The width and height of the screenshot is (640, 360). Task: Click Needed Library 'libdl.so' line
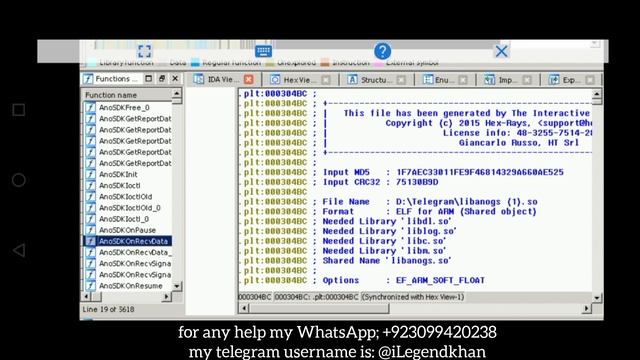tap(387, 221)
